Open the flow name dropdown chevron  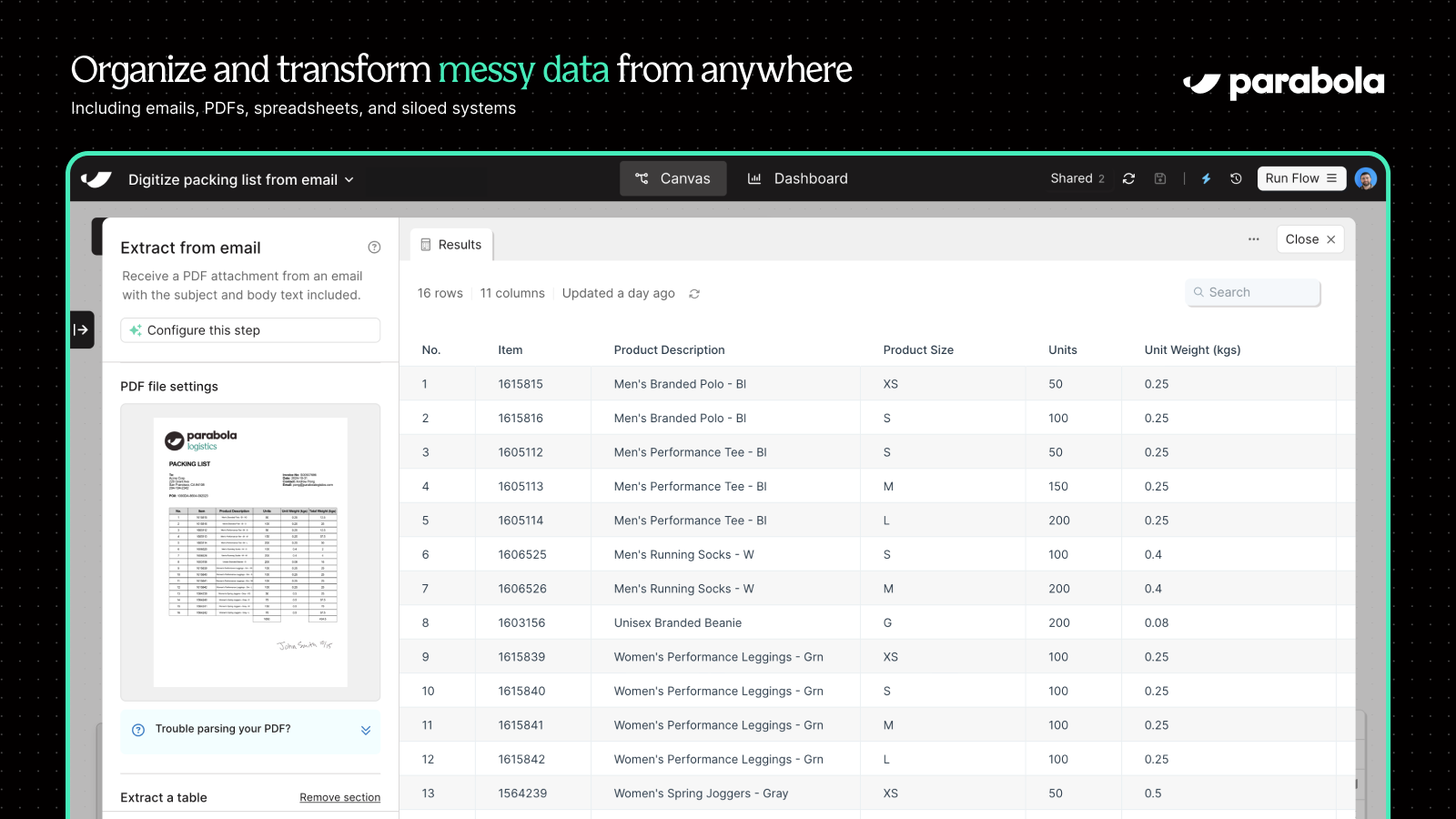click(x=349, y=180)
